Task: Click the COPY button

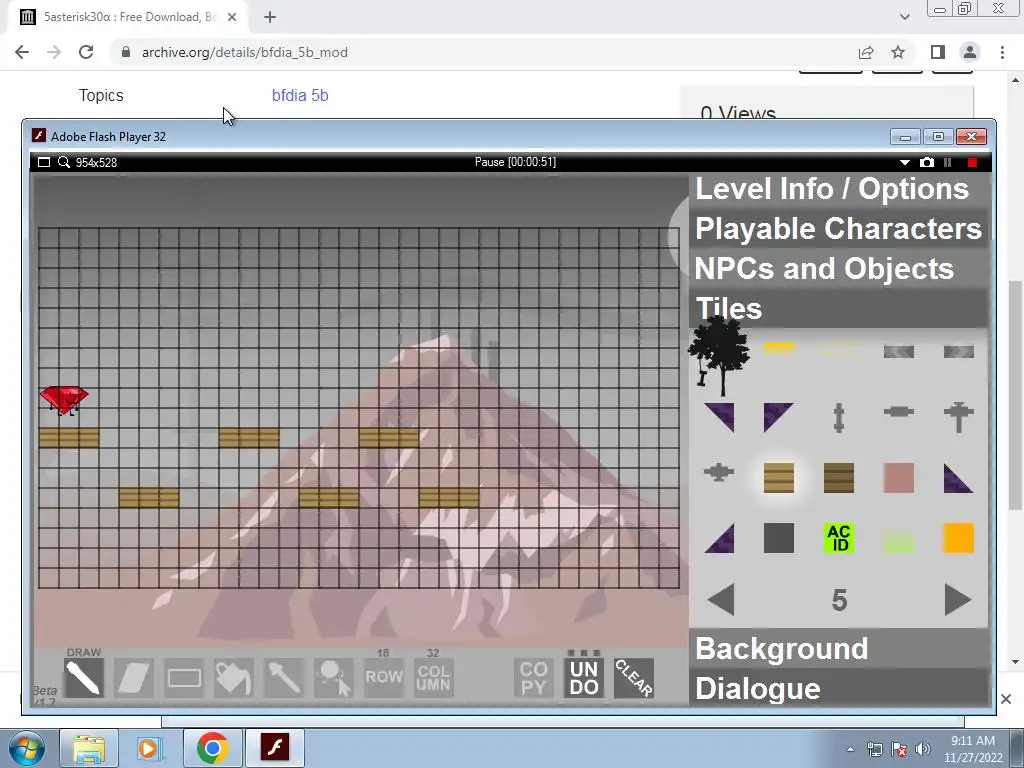Action: 534,679
